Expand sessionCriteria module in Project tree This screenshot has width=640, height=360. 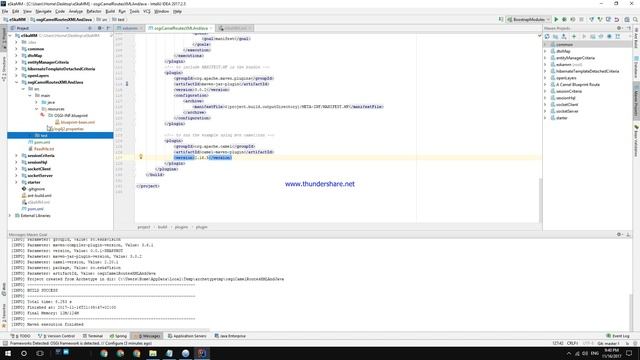(x=17, y=156)
